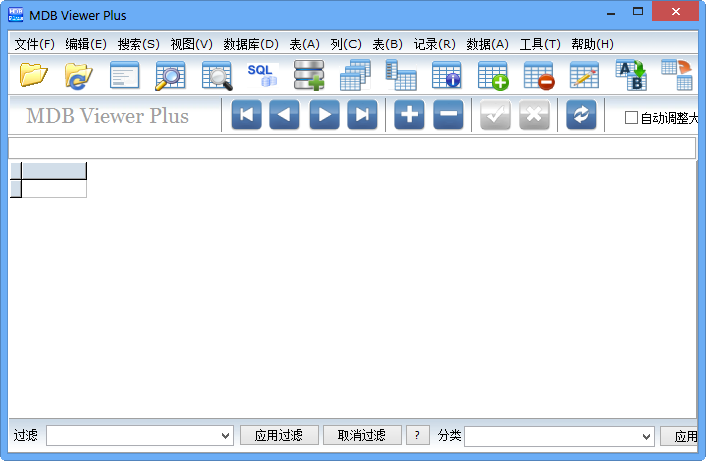
Task: Minimize the MDB Viewer Plus window
Action: pyautogui.click(x=611, y=14)
